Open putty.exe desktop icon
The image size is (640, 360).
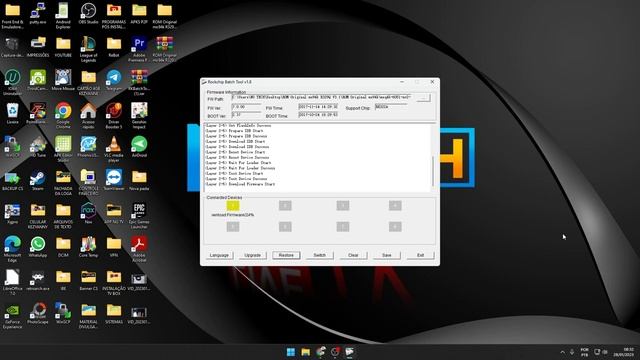coord(38,15)
